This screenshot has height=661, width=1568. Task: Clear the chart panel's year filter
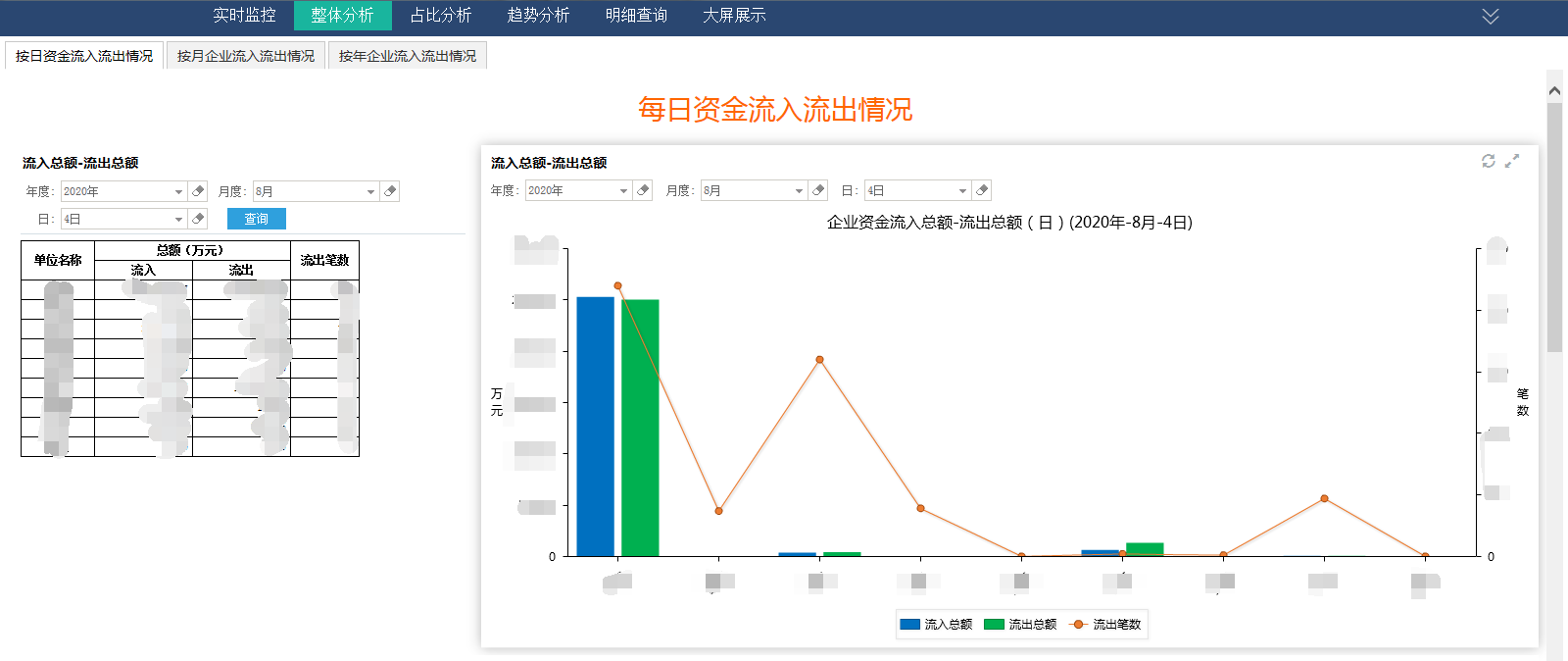[643, 190]
